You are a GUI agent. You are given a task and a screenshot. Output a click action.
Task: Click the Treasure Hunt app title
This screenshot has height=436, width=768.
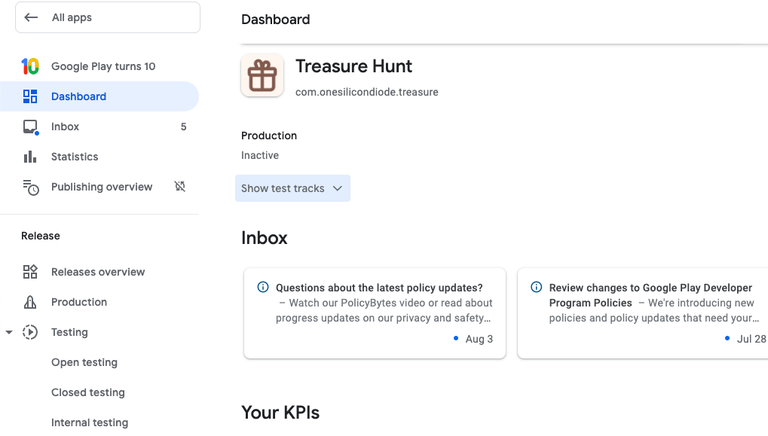354,66
